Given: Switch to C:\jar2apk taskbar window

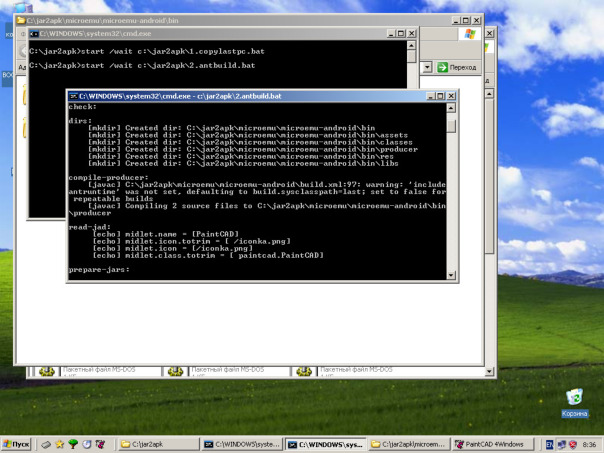Looking at the screenshot, I should [x=157, y=444].
